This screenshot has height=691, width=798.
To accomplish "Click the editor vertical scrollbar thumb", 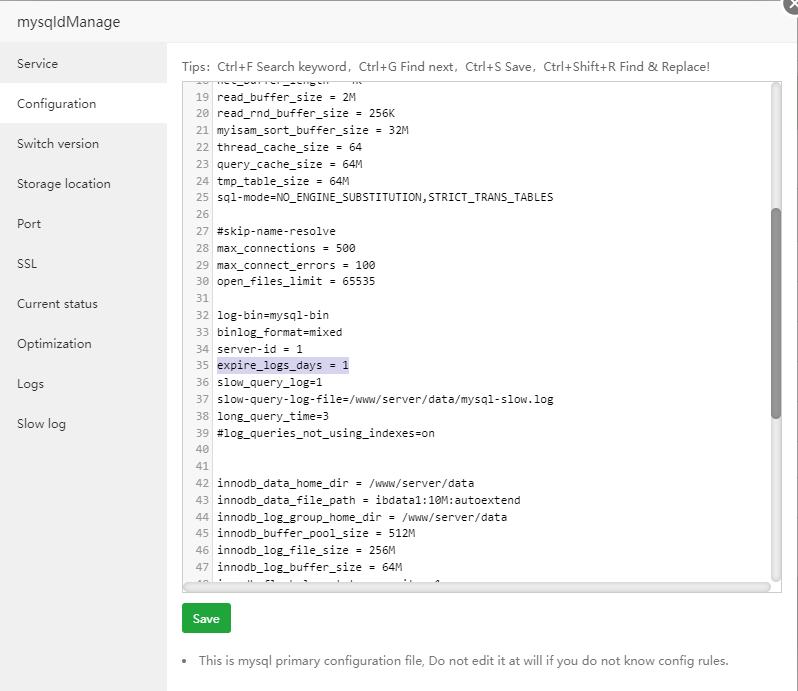I will [x=775, y=313].
